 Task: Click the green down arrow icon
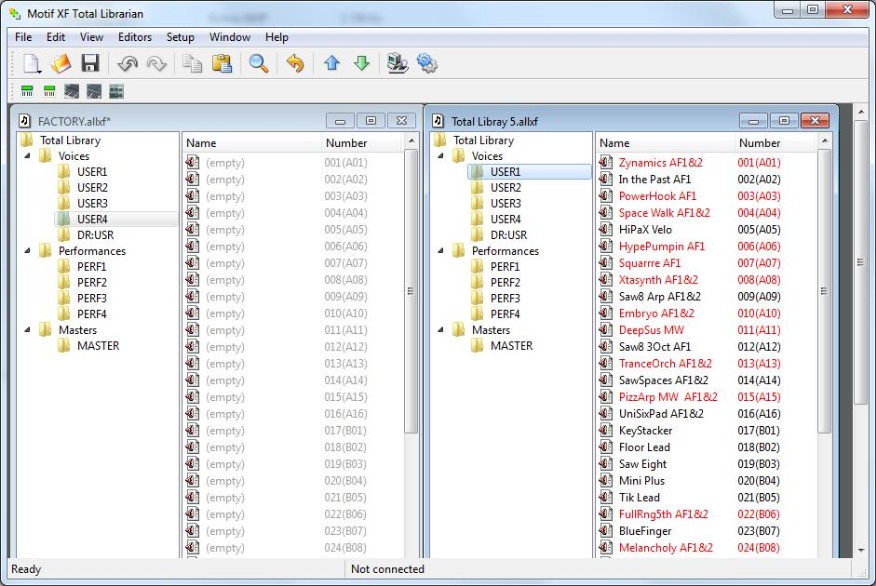point(361,63)
